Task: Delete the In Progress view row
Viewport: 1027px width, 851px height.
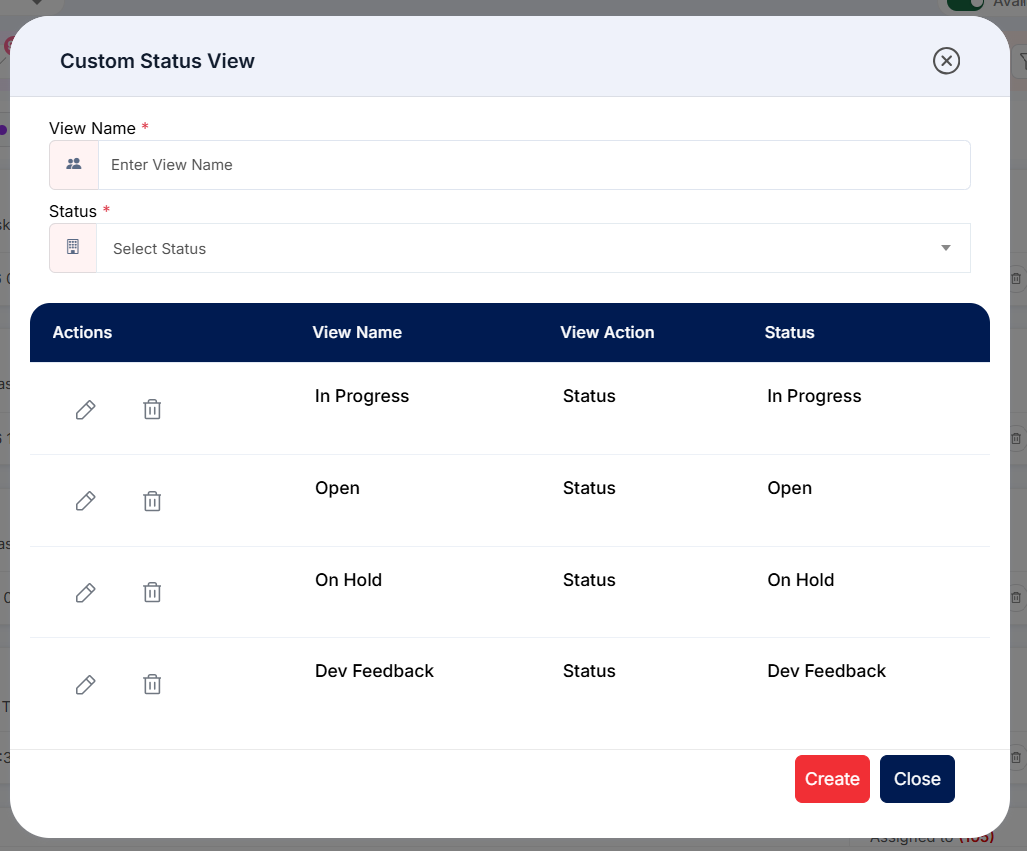Action: (x=152, y=409)
